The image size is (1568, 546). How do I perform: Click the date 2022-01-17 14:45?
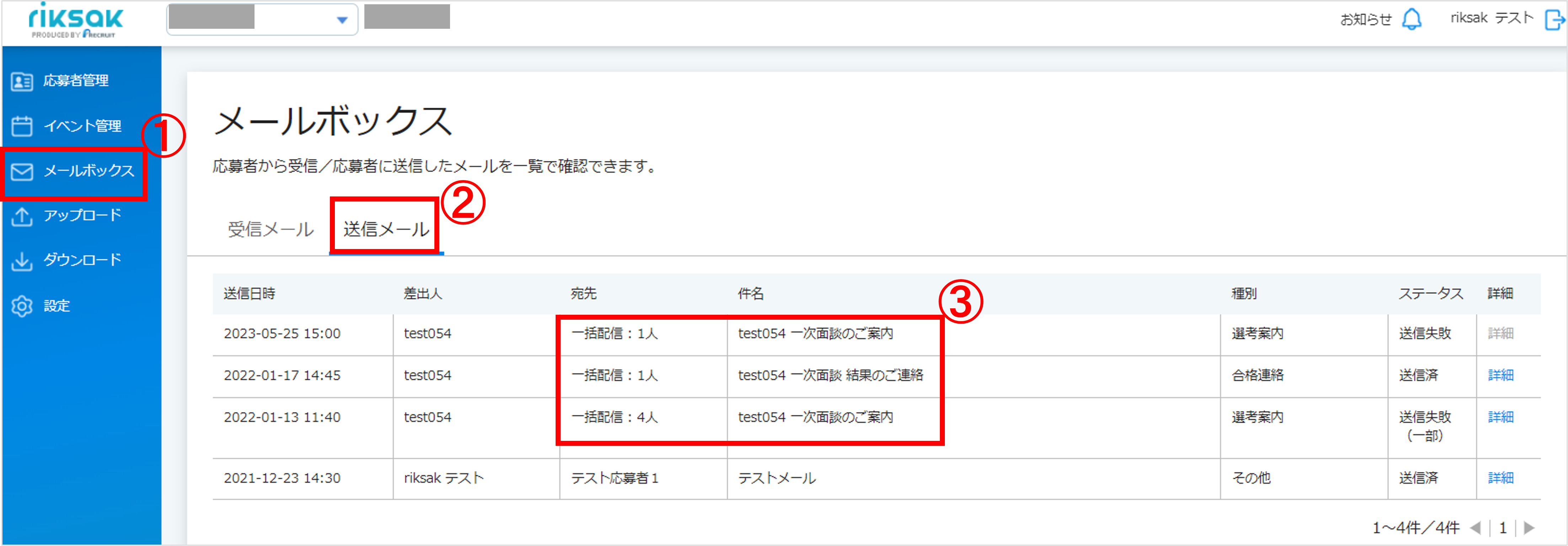click(282, 375)
